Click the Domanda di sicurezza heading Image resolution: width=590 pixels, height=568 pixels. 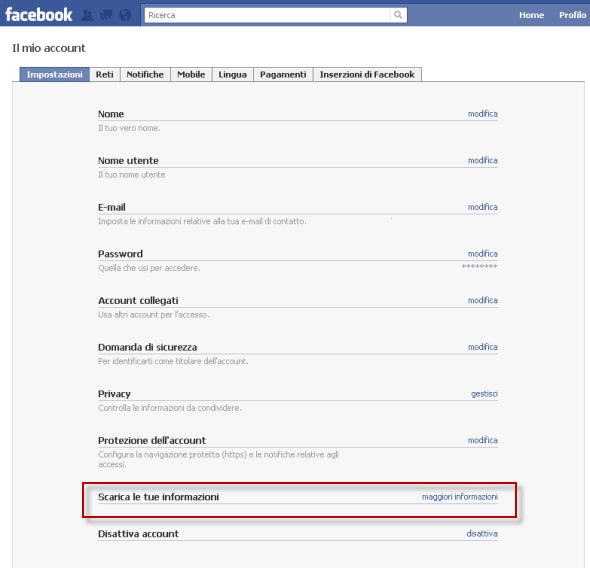pos(148,347)
